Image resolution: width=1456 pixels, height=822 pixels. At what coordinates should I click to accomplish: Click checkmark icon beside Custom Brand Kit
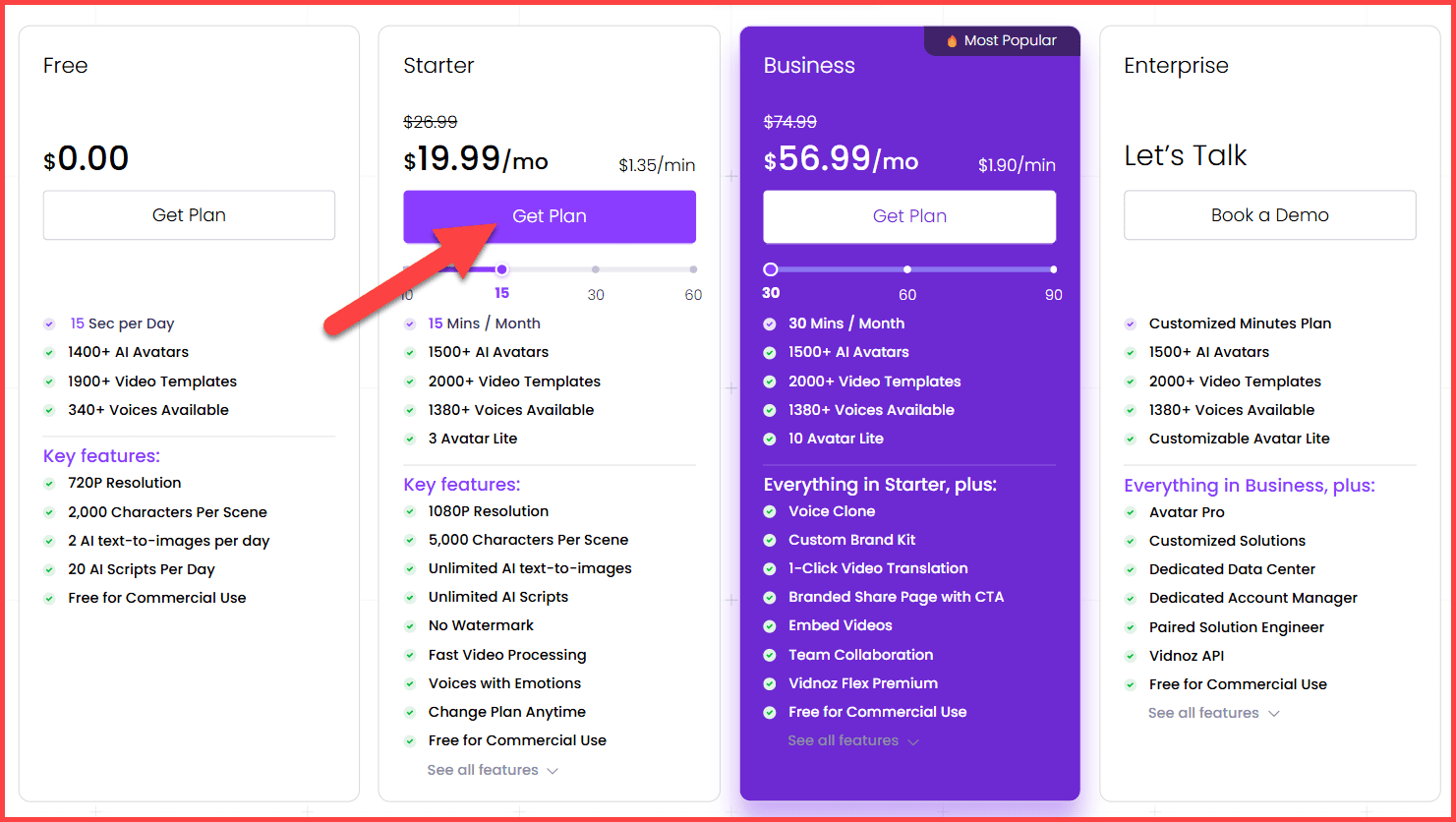coord(770,540)
